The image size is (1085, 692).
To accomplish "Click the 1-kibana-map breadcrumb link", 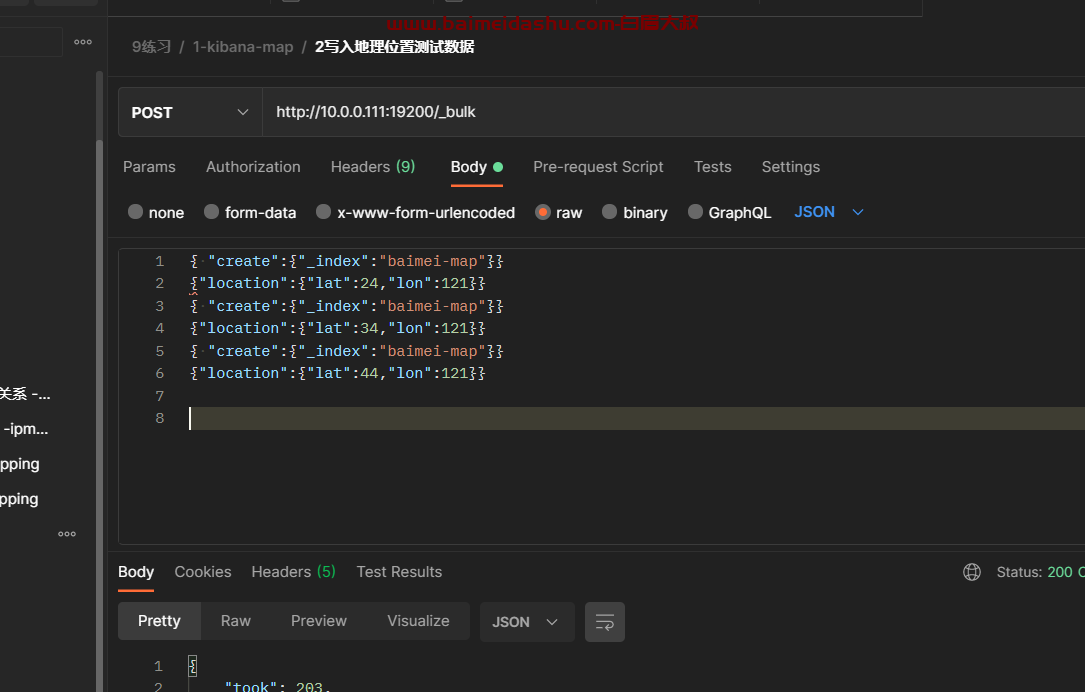I will [x=243, y=47].
